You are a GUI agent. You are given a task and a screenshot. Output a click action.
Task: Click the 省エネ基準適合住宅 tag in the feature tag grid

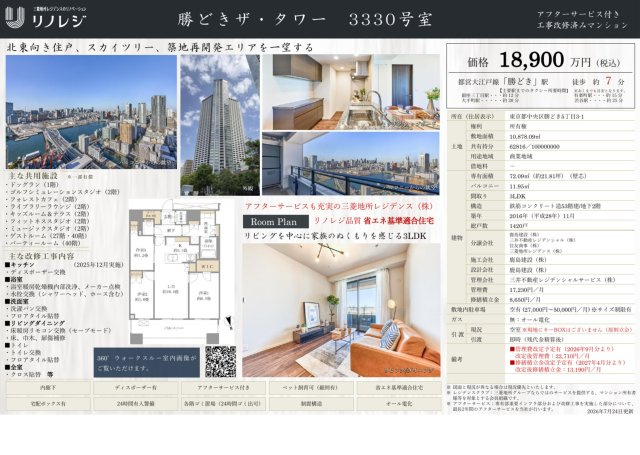[399, 388]
